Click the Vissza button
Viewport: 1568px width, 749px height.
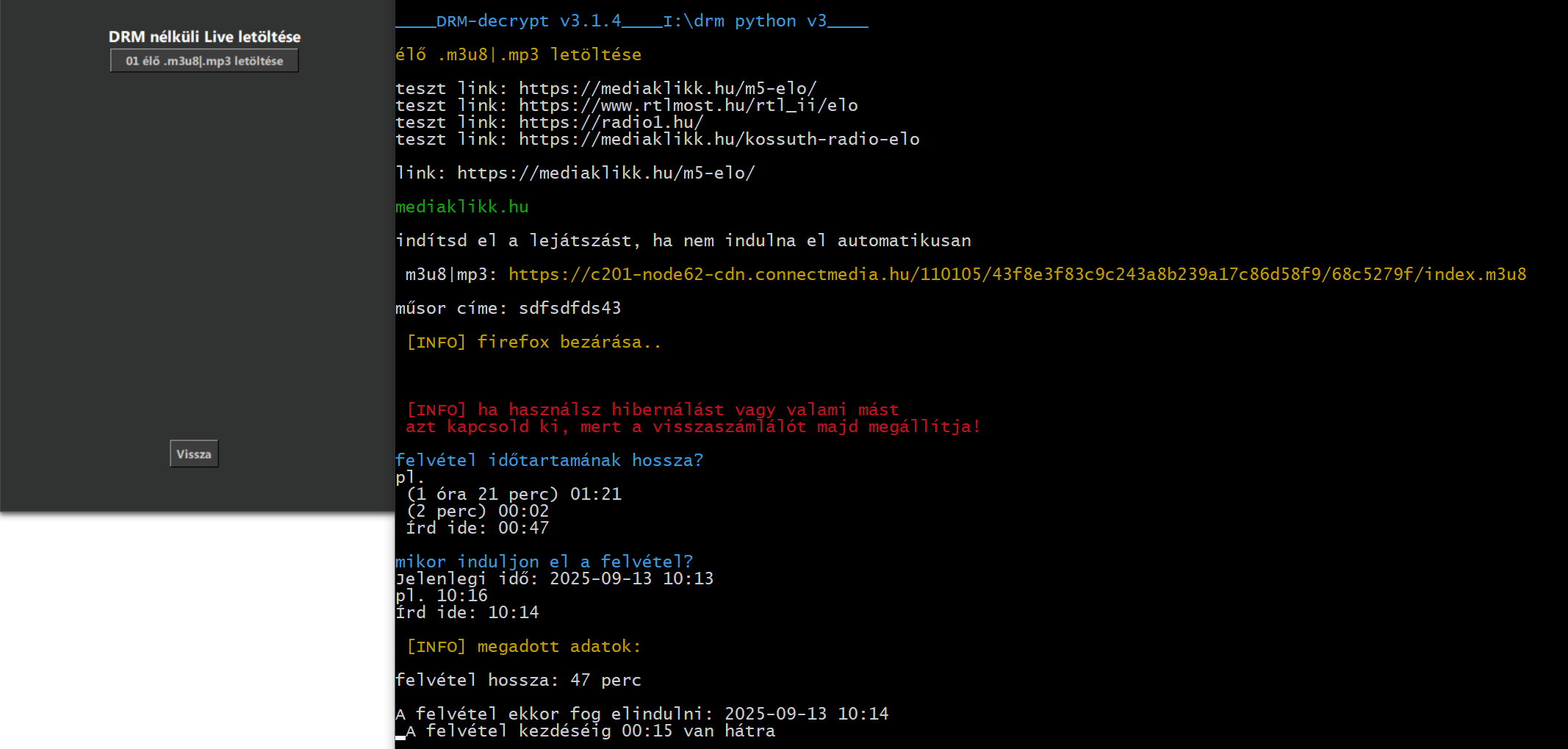pyautogui.click(x=194, y=454)
